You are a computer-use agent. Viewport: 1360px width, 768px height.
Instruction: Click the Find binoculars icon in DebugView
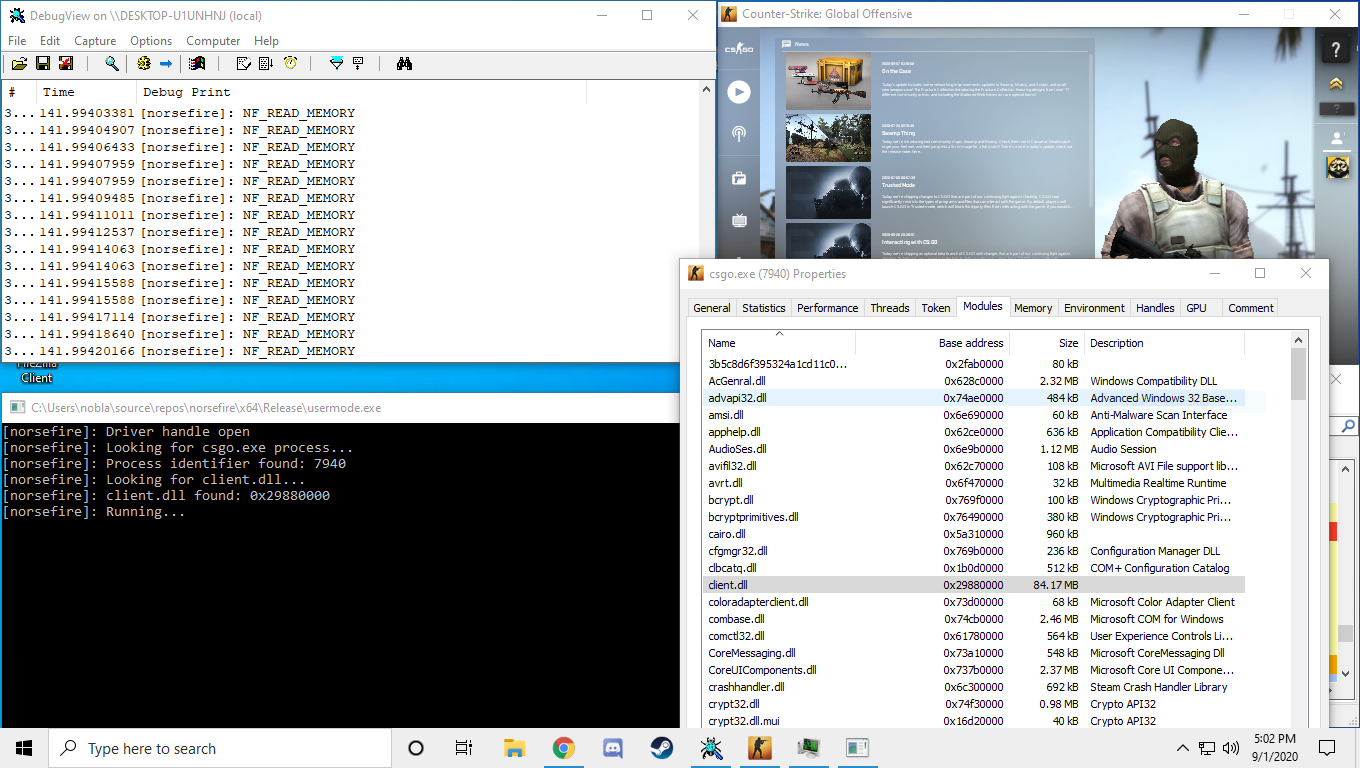[404, 63]
